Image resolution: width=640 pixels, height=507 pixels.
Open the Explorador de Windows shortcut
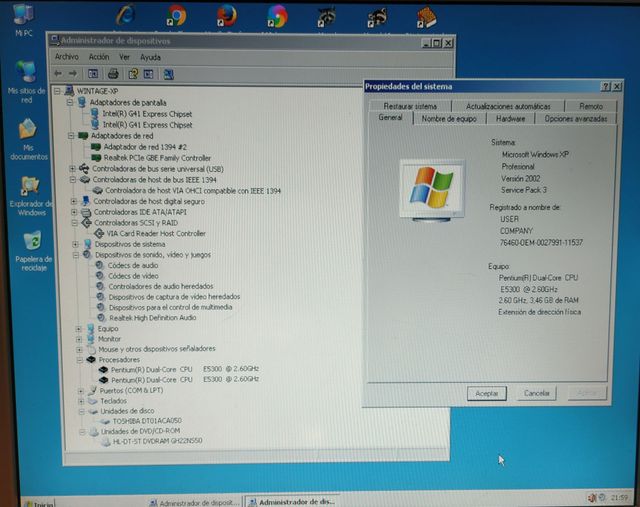31,197
